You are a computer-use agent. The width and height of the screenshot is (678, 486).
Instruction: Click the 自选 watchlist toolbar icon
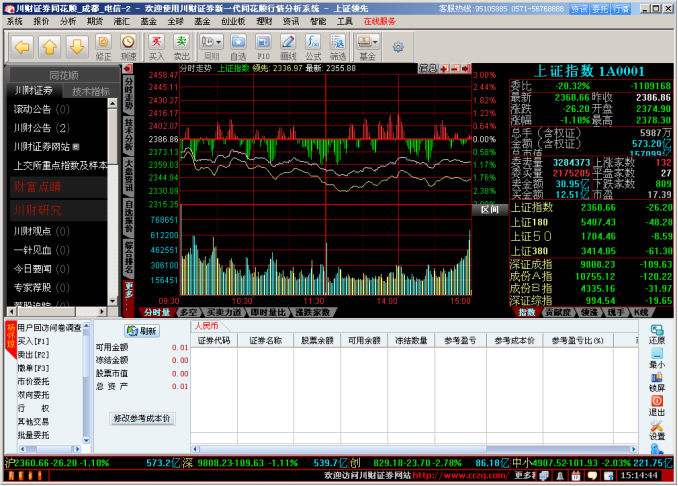click(238, 45)
